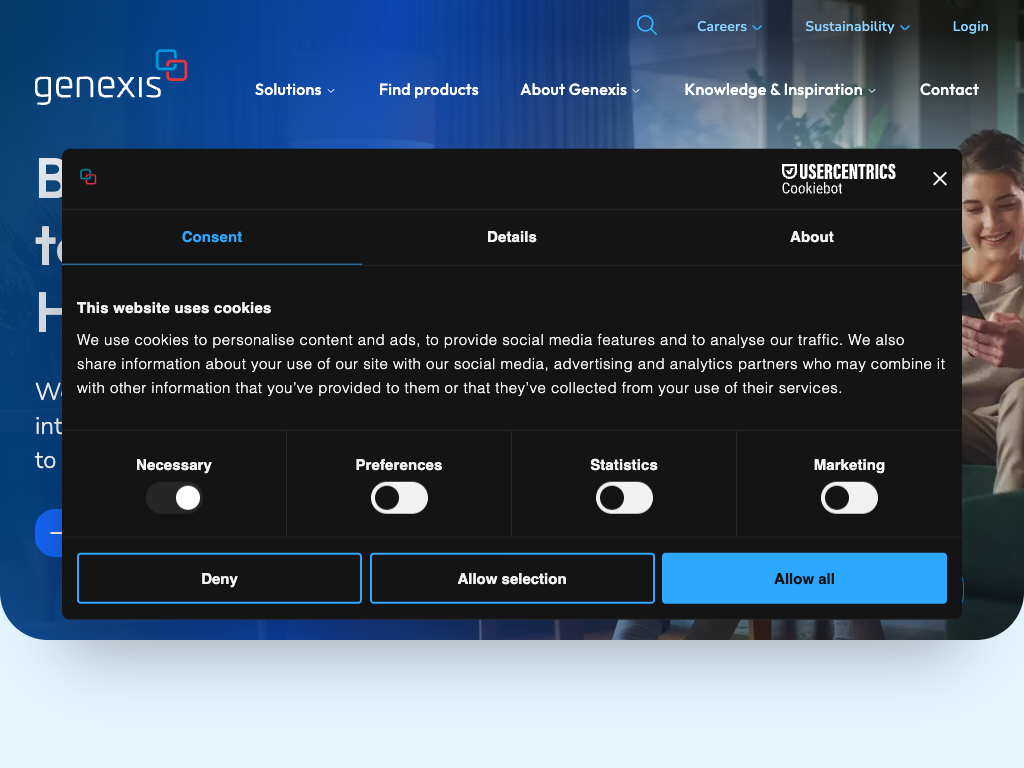The image size is (1024, 768).
Task: Open the Login link
Action: 970,27
